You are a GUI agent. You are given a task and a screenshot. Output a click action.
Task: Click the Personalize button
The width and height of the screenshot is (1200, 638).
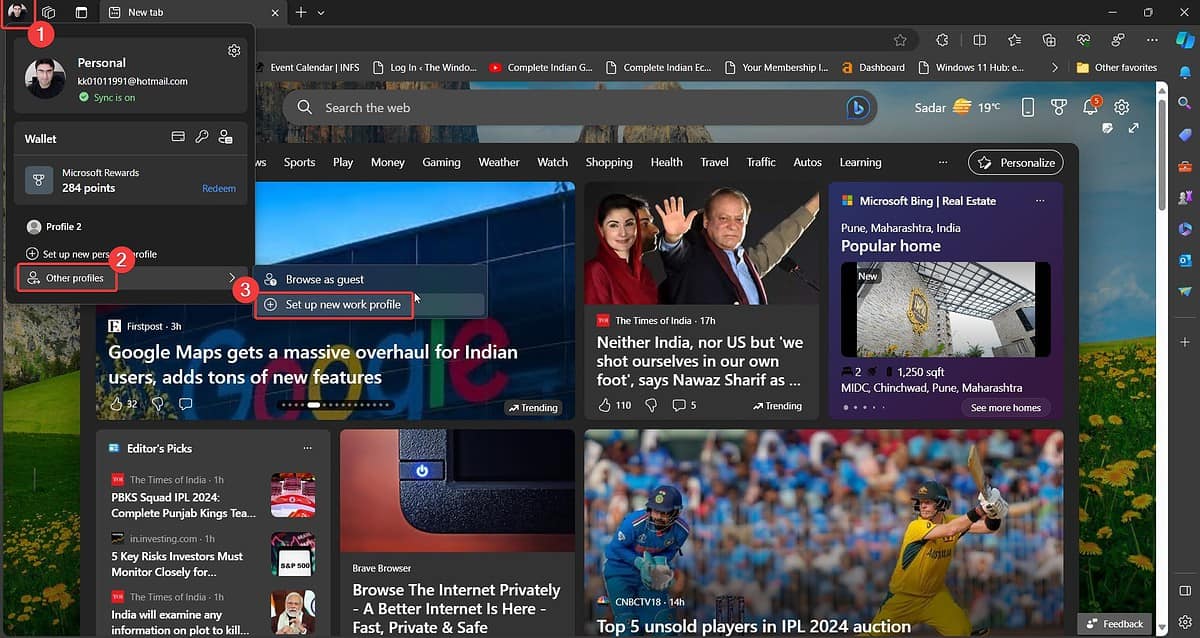point(1016,162)
